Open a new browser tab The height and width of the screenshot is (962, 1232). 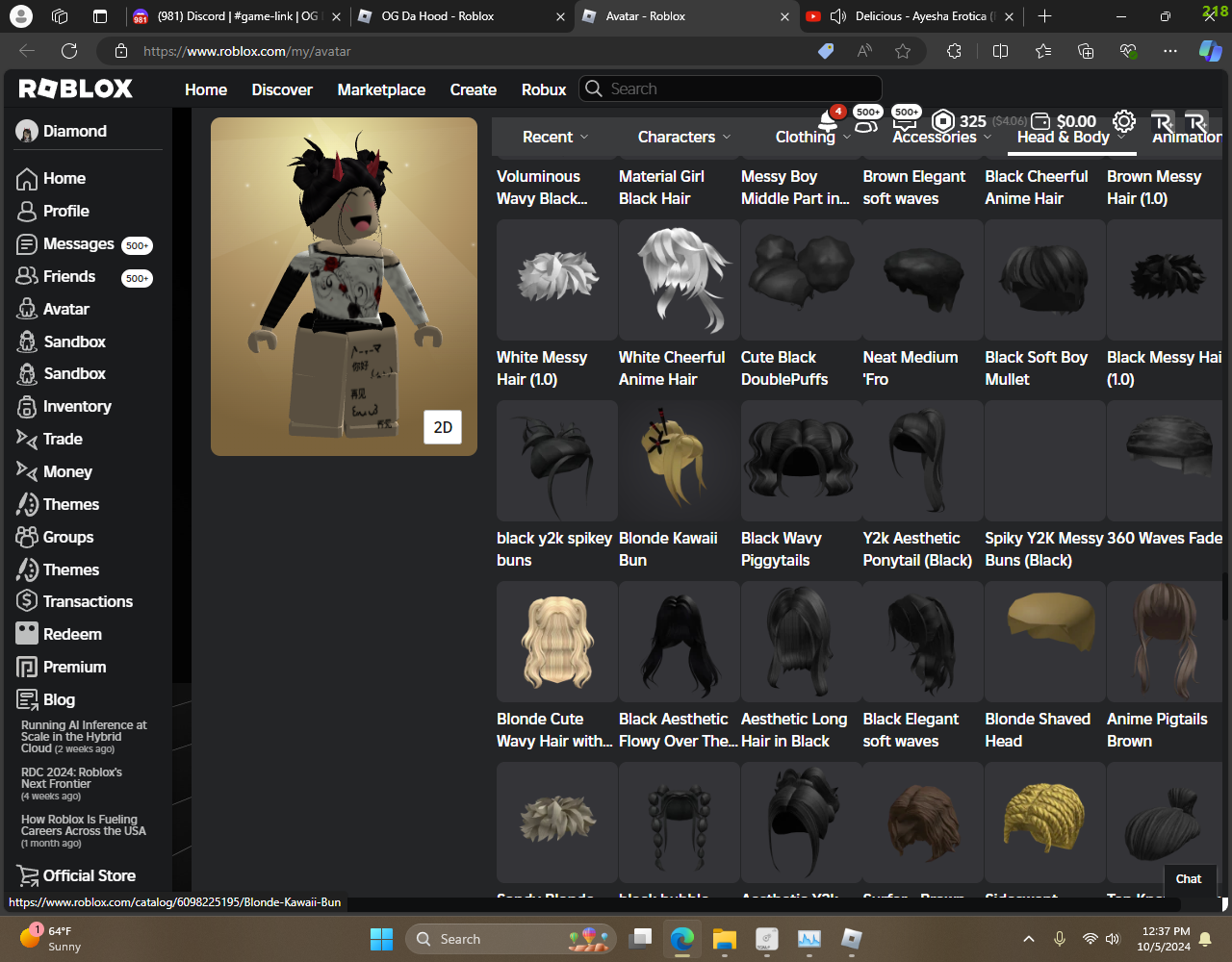click(x=1045, y=16)
